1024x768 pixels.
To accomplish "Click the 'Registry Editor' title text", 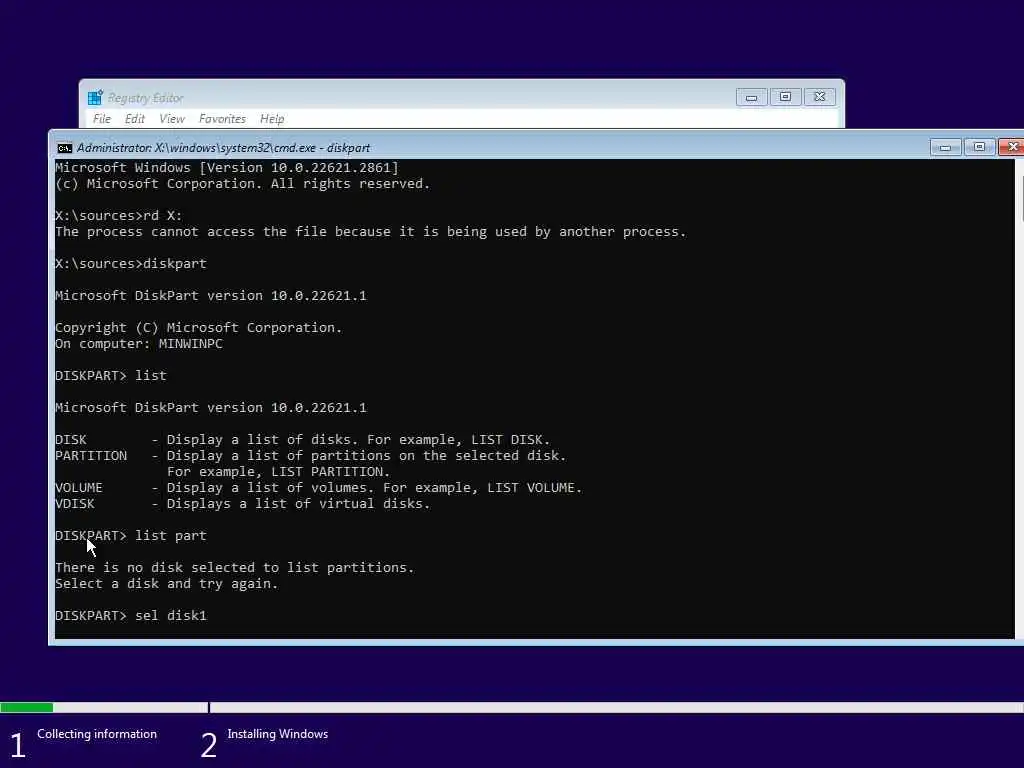I will pyautogui.click(x=145, y=98).
